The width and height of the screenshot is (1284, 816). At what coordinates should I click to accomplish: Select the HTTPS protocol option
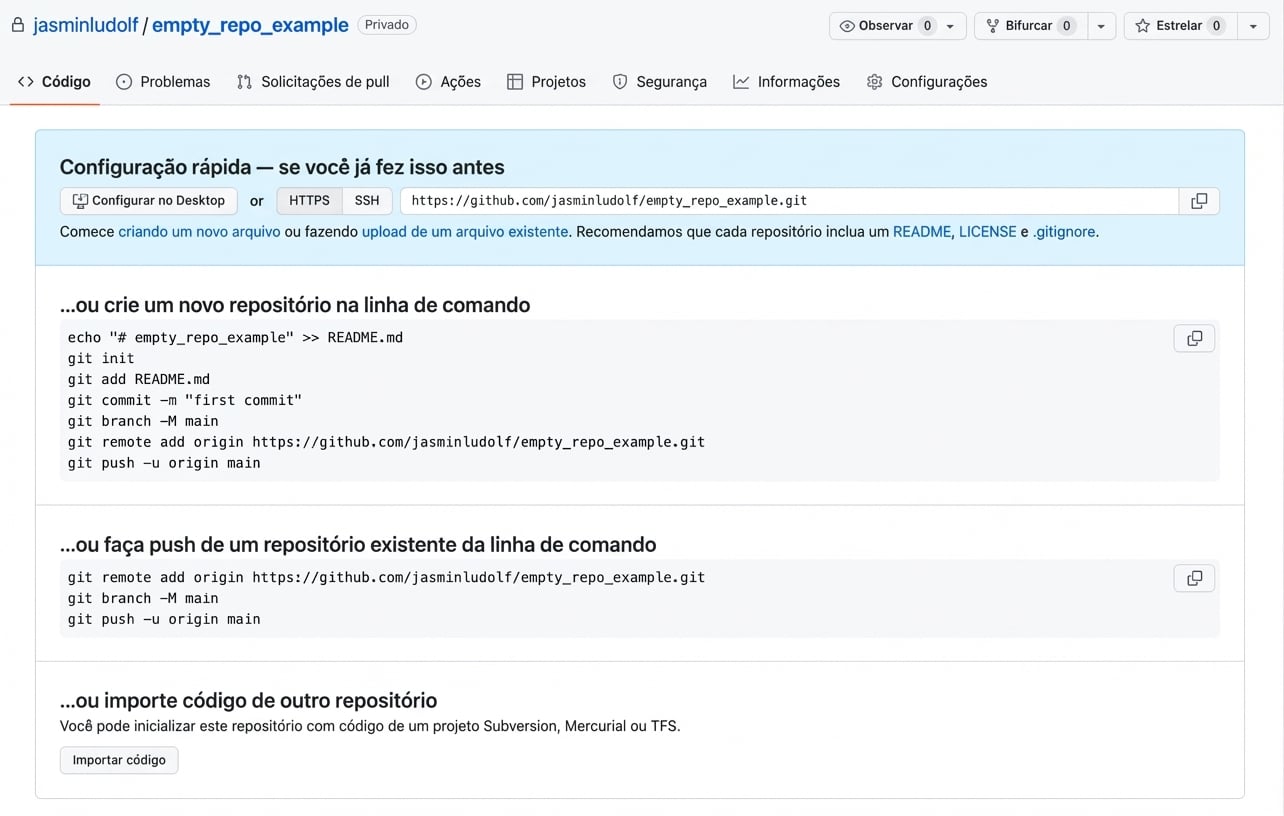click(x=309, y=201)
